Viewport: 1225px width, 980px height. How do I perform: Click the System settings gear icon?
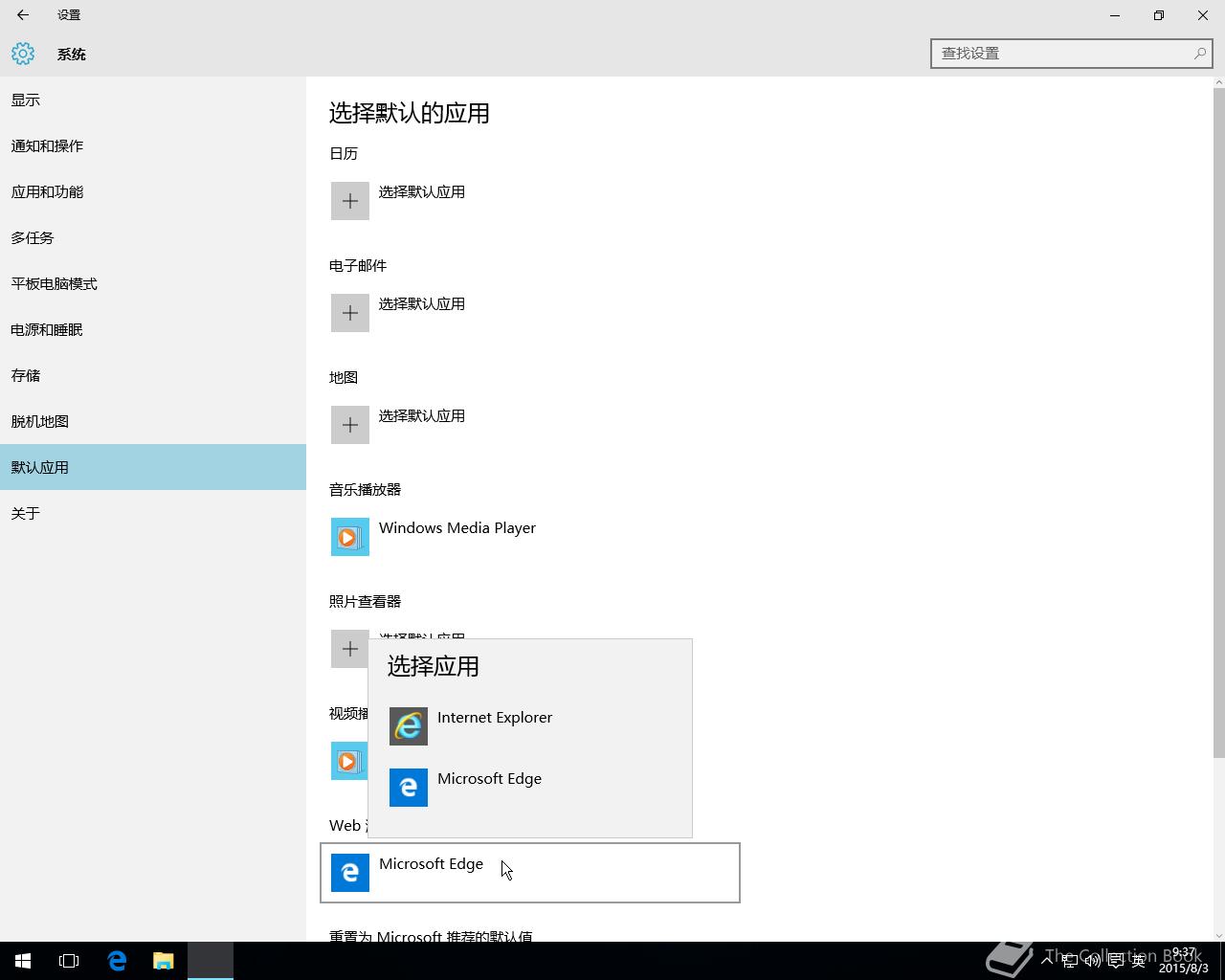pyautogui.click(x=23, y=54)
